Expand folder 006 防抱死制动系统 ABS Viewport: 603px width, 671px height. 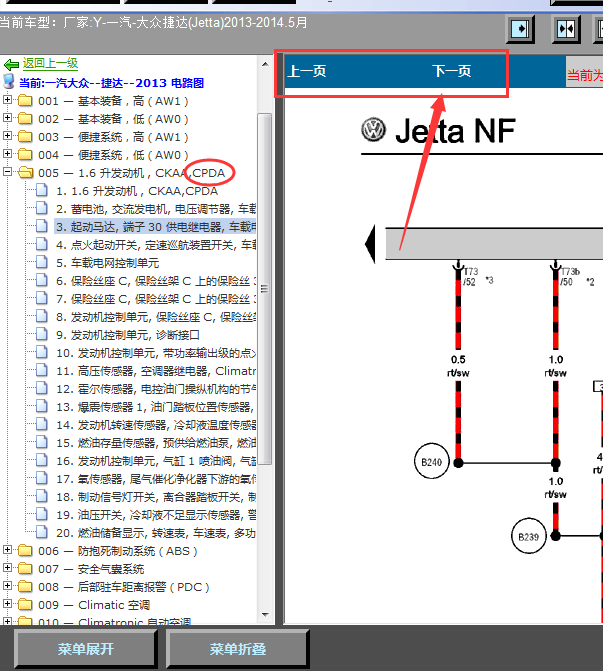click(x=7, y=549)
